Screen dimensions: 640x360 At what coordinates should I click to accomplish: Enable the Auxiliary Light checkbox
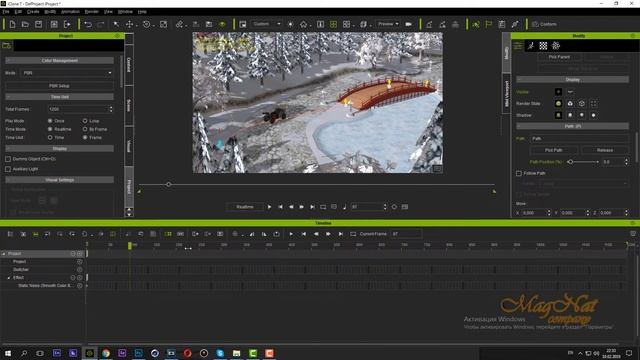tap(8, 169)
